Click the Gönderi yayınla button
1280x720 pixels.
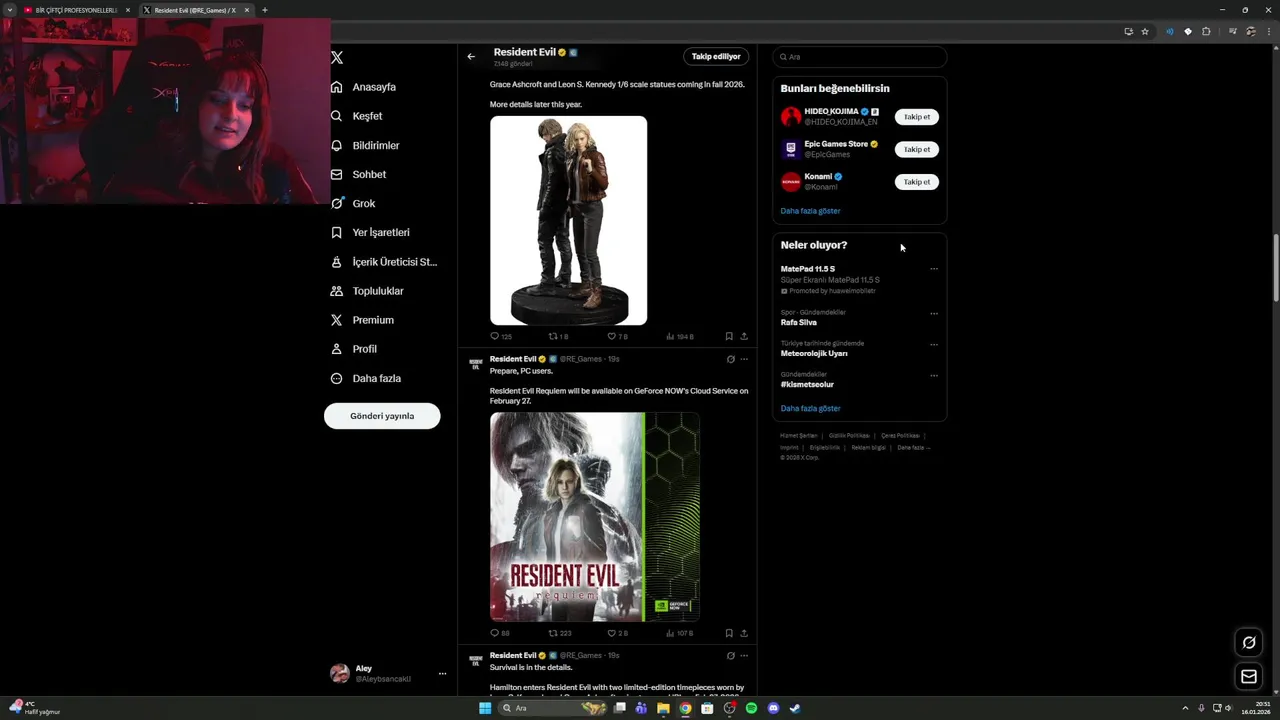[x=382, y=416]
